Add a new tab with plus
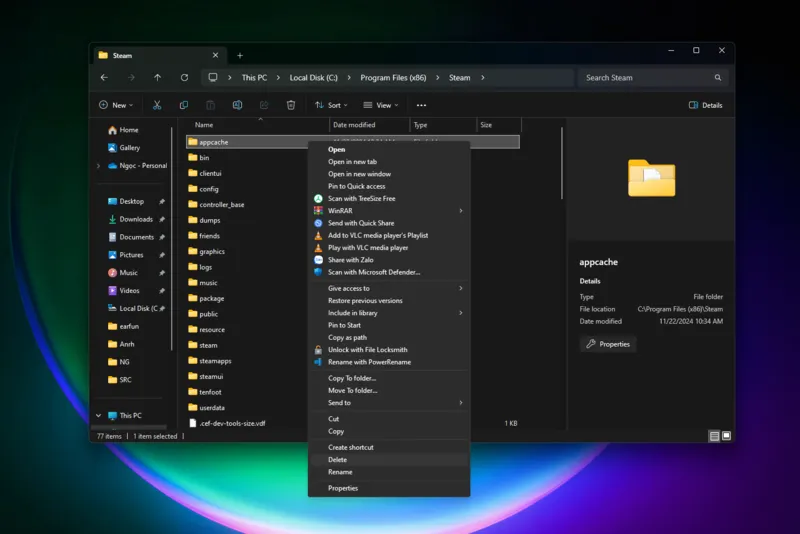800x534 pixels. 240,55
